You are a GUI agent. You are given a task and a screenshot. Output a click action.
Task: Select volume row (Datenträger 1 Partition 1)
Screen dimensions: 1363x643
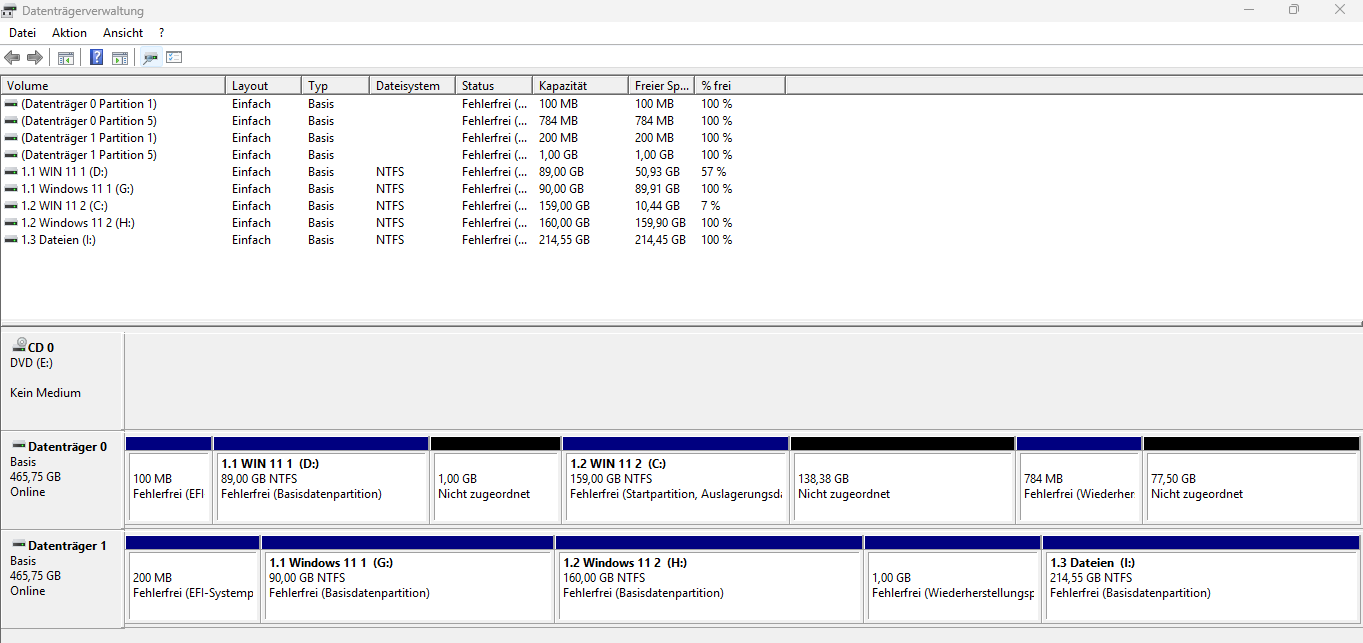point(393,138)
